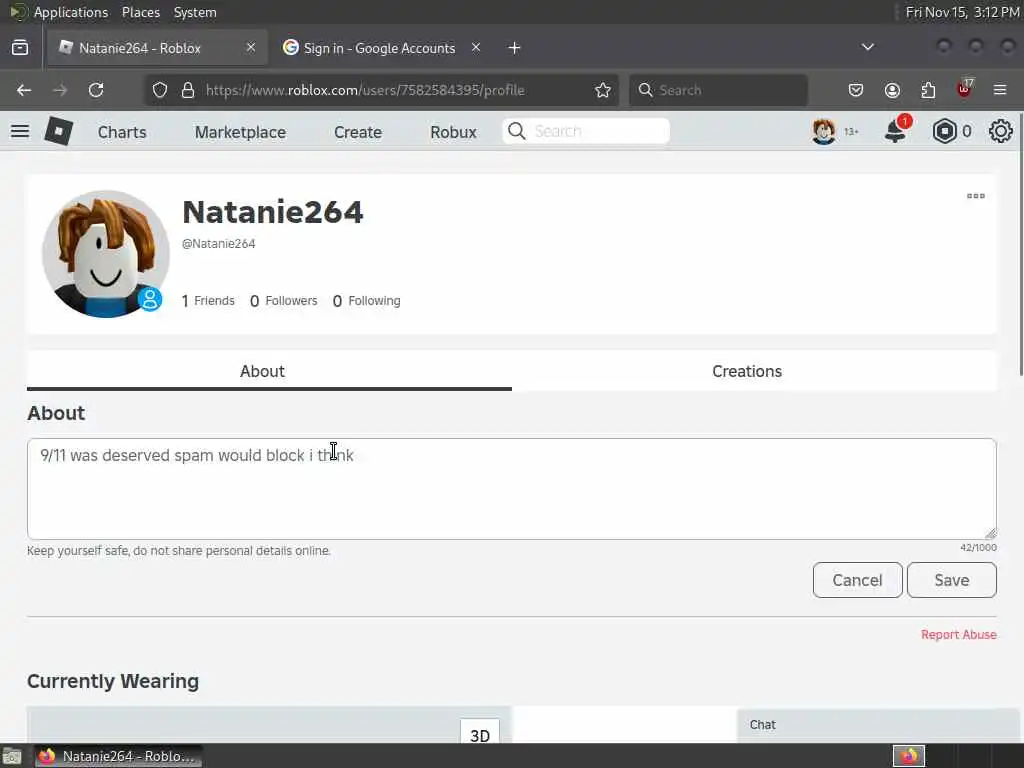Open the profile three-dots menu
The width and height of the screenshot is (1024, 768).
pos(976,196)
